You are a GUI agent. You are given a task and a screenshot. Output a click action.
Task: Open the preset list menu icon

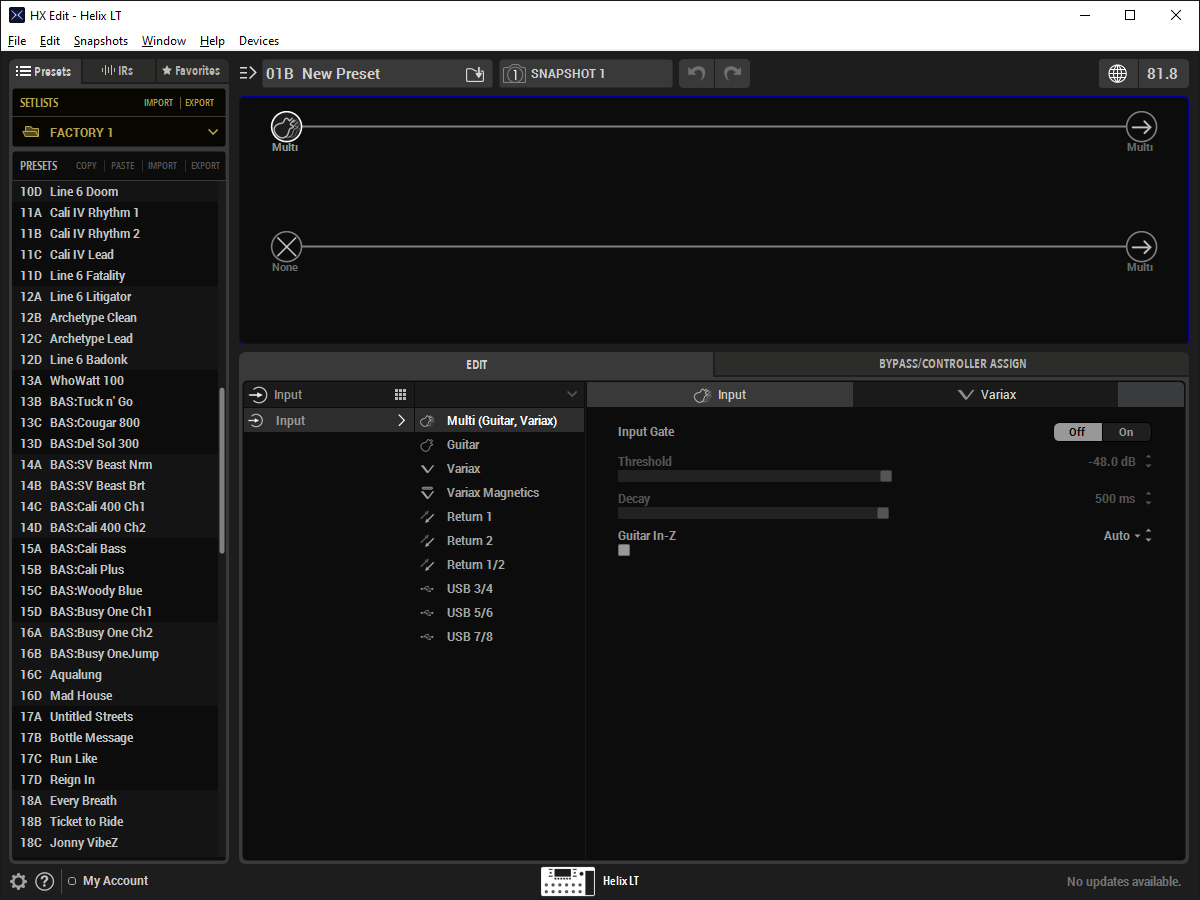coord(248,73)
